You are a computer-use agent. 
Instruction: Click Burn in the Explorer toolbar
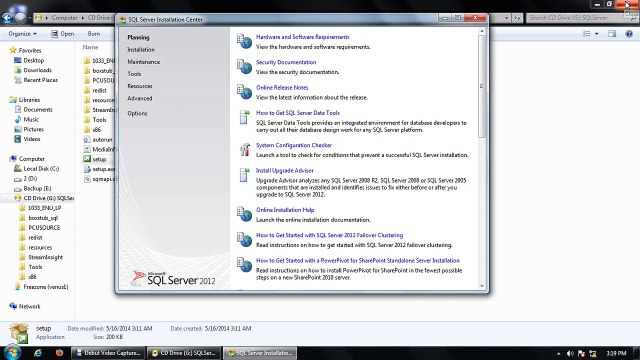coord(93,33)
